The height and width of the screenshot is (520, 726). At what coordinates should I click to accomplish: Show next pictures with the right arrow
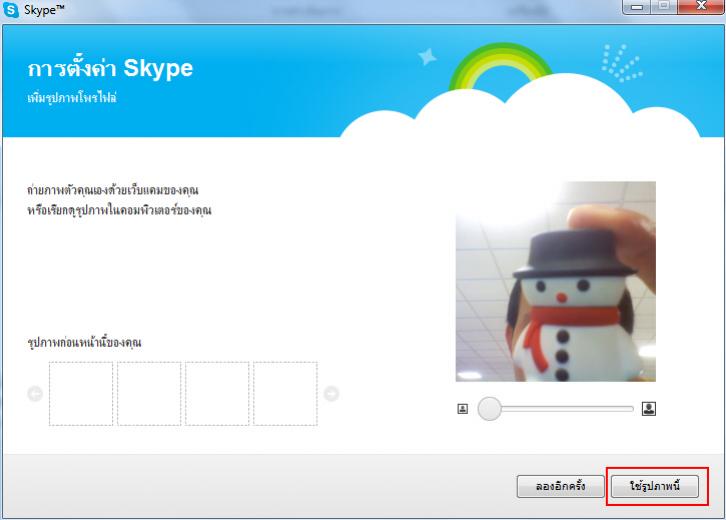331,394
